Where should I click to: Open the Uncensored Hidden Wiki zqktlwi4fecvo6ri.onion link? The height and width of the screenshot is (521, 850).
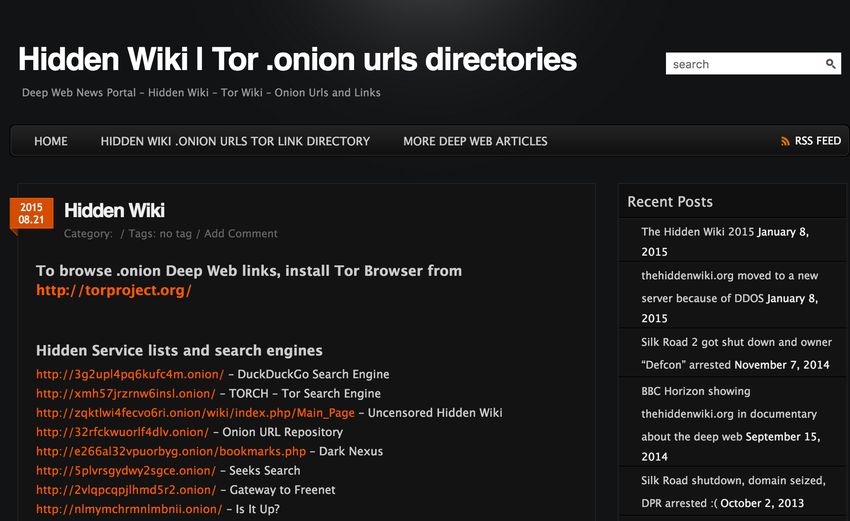pyautogui.click(x=195, y=413)
